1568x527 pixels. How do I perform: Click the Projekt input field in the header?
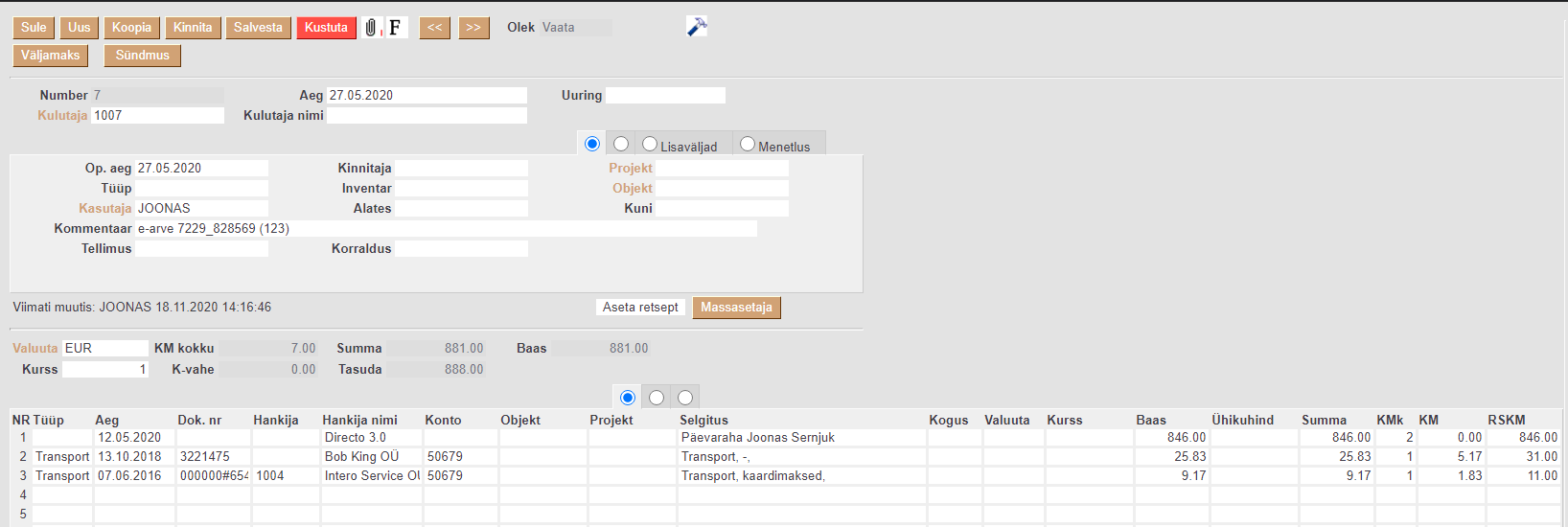point(722,168)
